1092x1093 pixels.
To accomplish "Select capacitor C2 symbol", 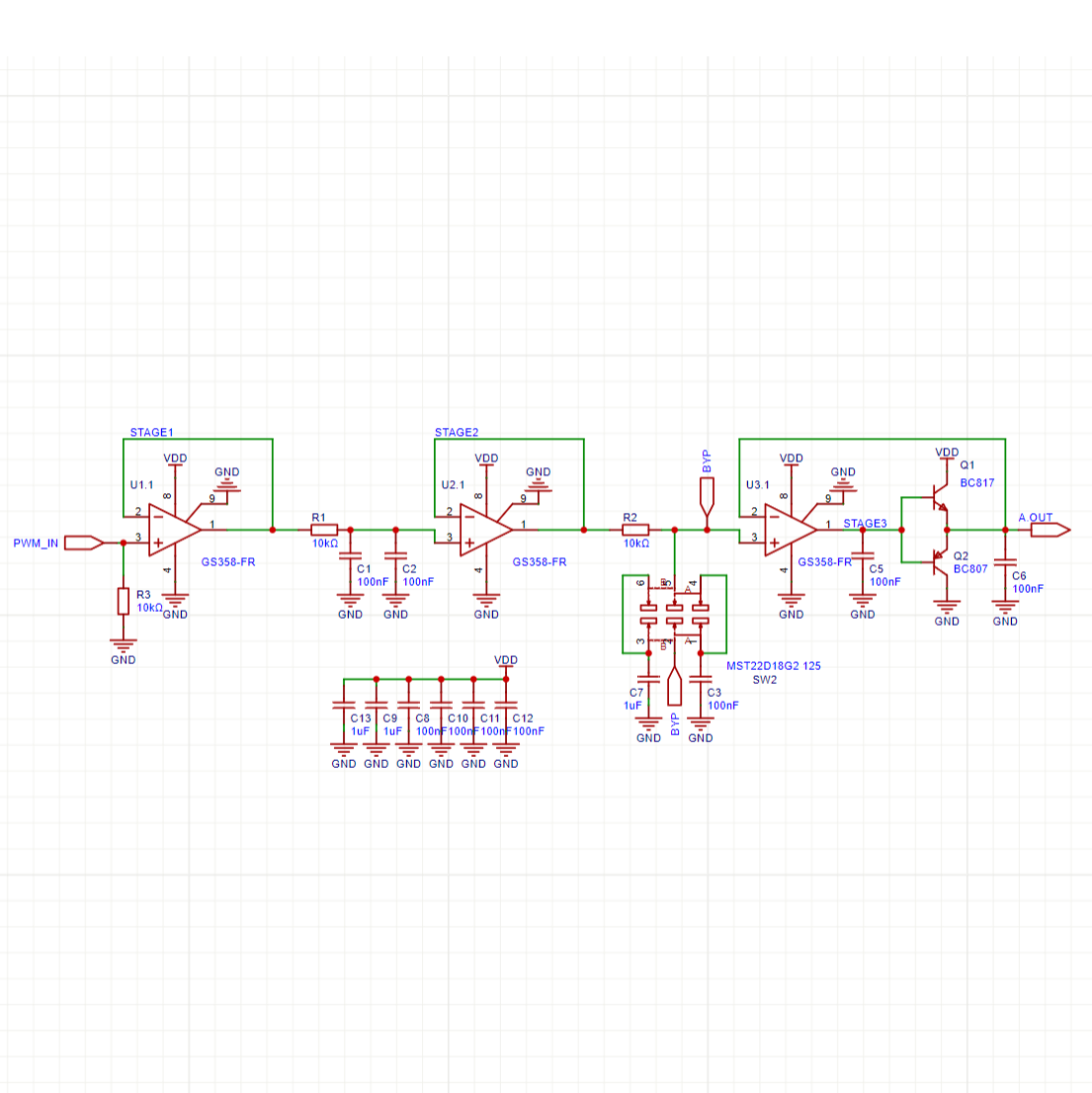I will (x=396, y=555).
